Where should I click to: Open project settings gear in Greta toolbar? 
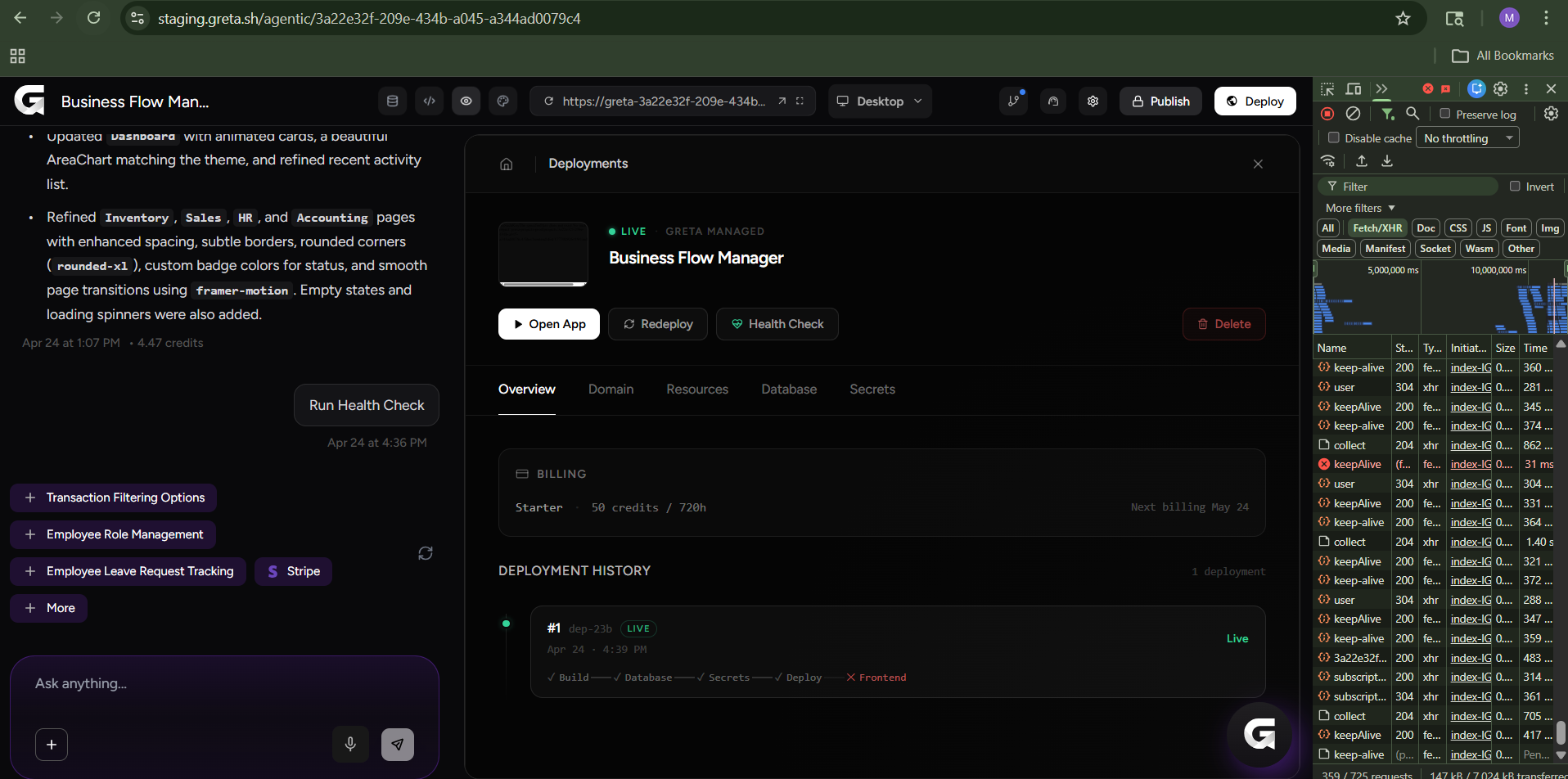click(1093, 101)
